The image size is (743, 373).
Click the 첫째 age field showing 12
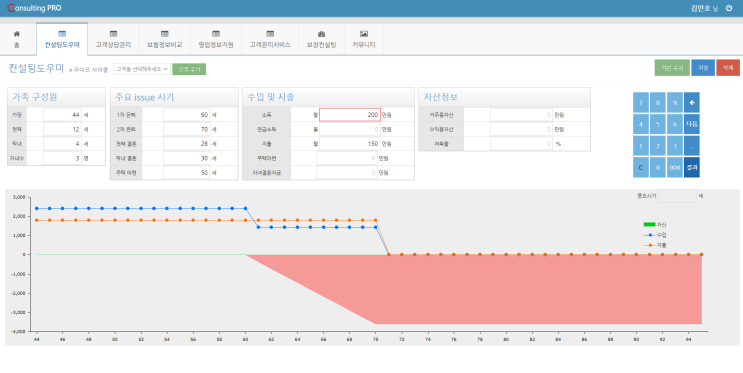(63, 129)
